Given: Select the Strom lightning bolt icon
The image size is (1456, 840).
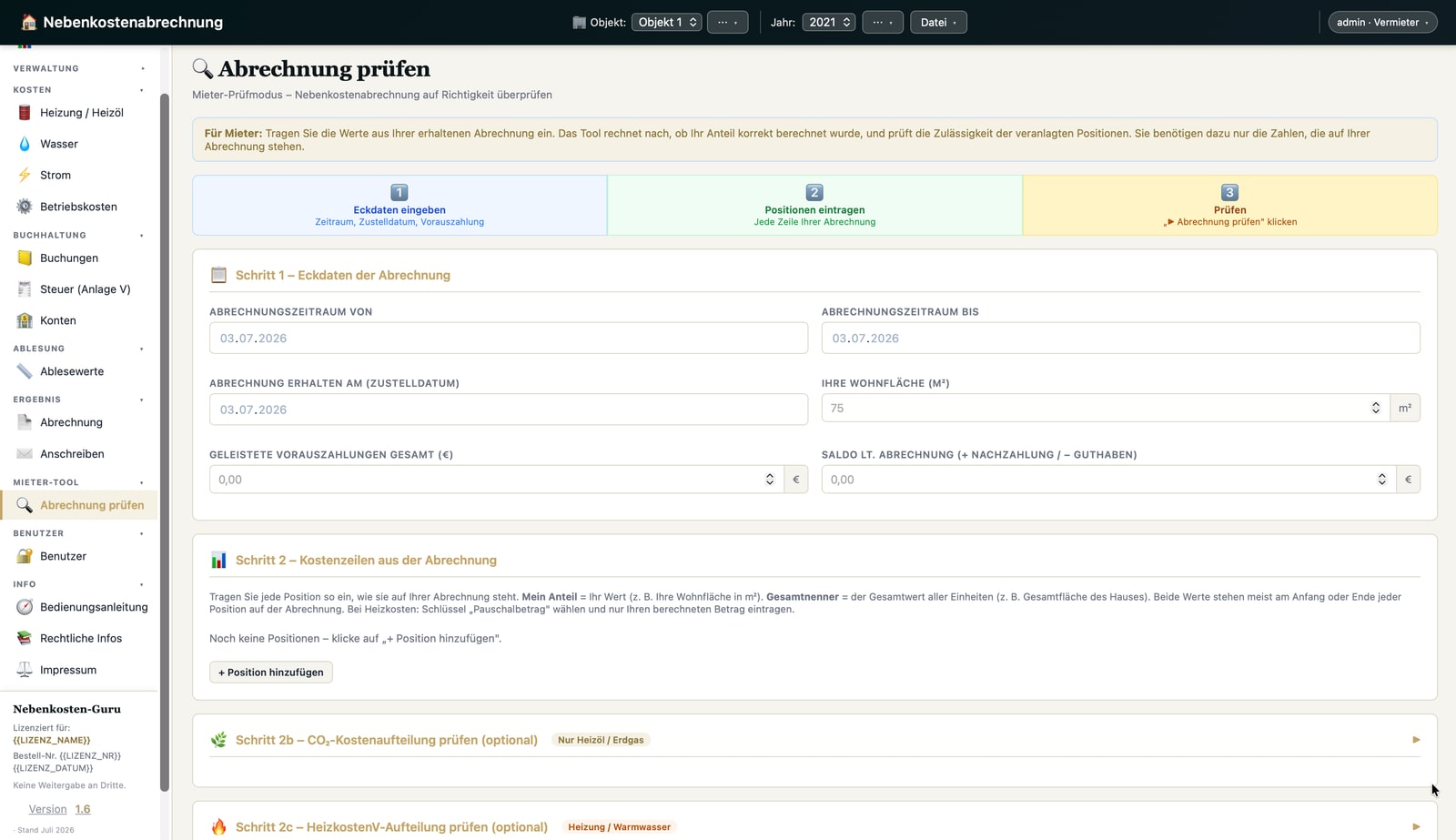Looking at the screenshot, I should 25,175.
